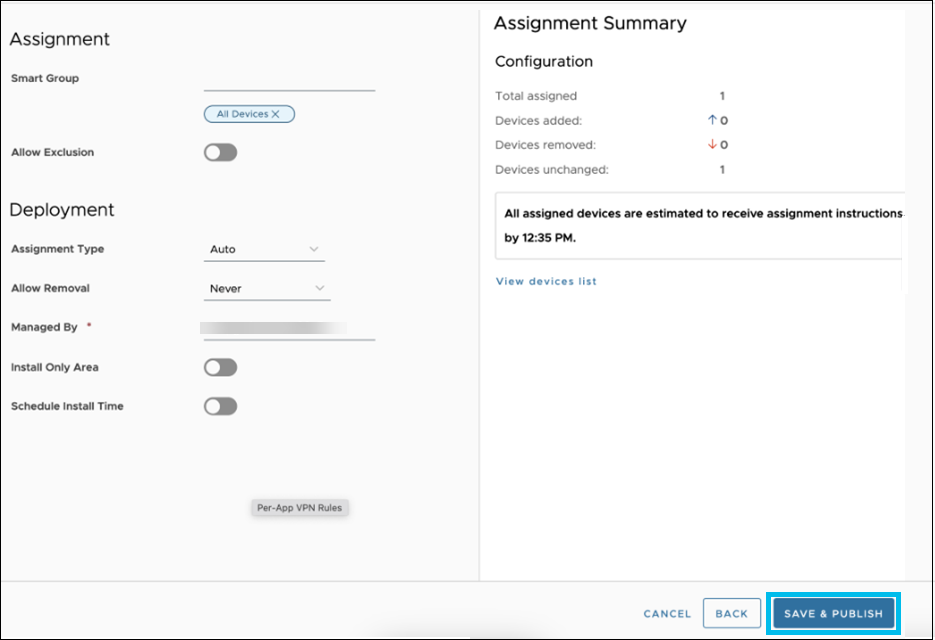Click the Devices removed label
This screenshot has height=640, width=935.
545,145
